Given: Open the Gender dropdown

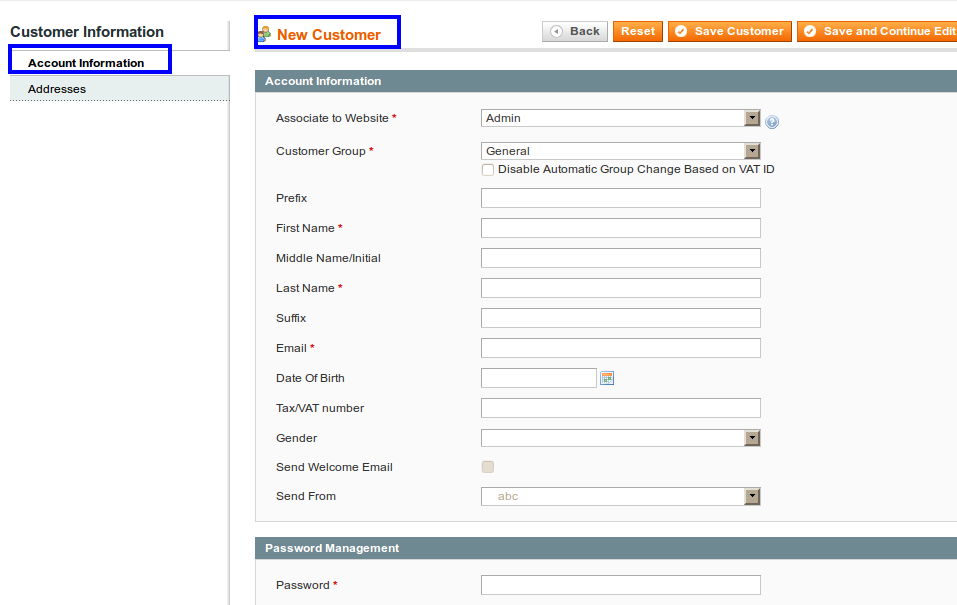Looking at the screenshot, I should (x=620, y=438).
